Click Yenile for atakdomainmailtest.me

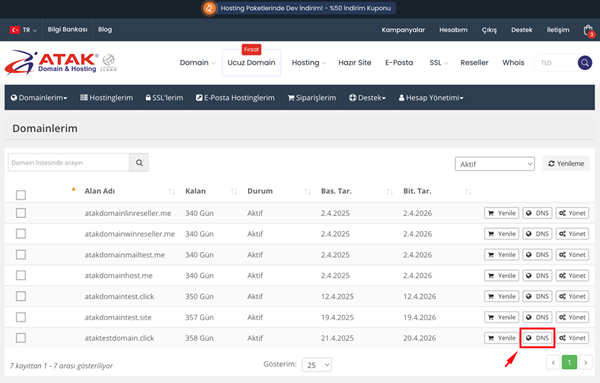click(x=502, y=255)
